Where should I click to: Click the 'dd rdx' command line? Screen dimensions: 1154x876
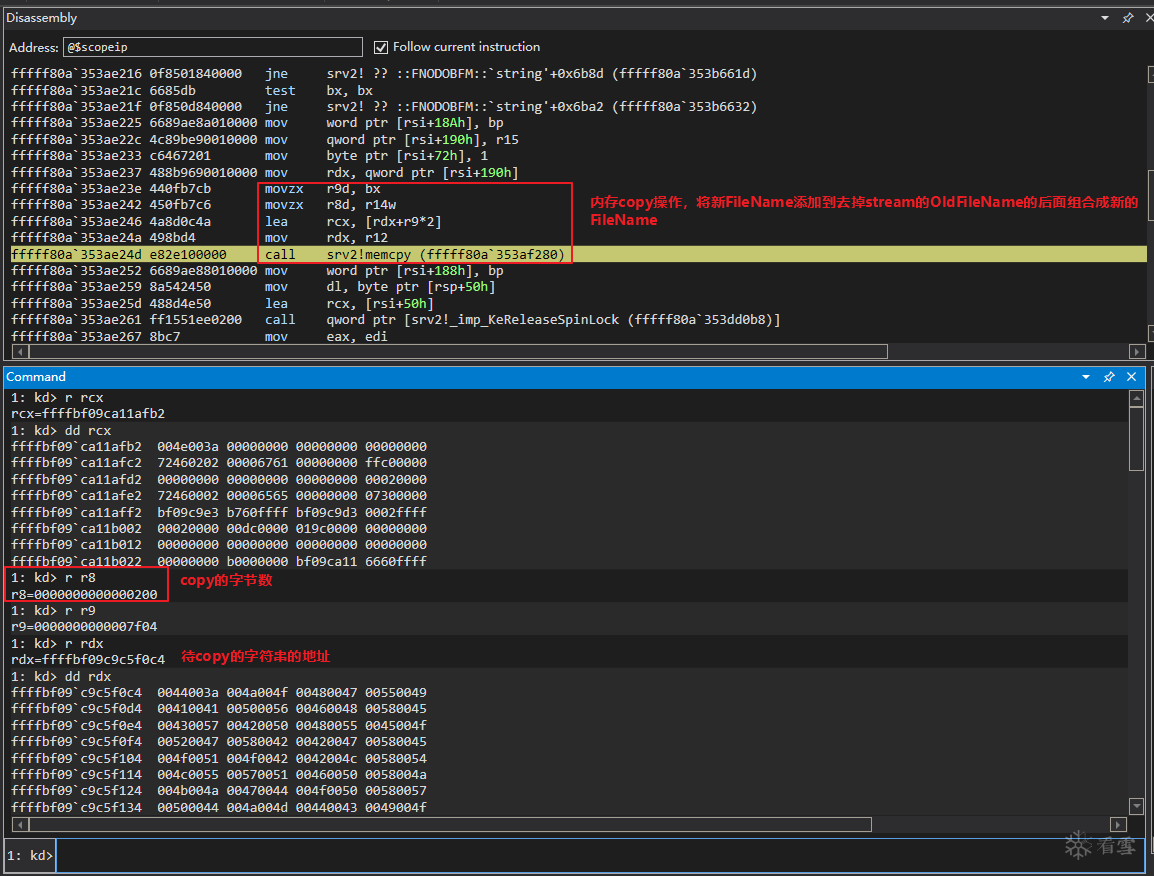pyautogui.click(x=60, y=677)
